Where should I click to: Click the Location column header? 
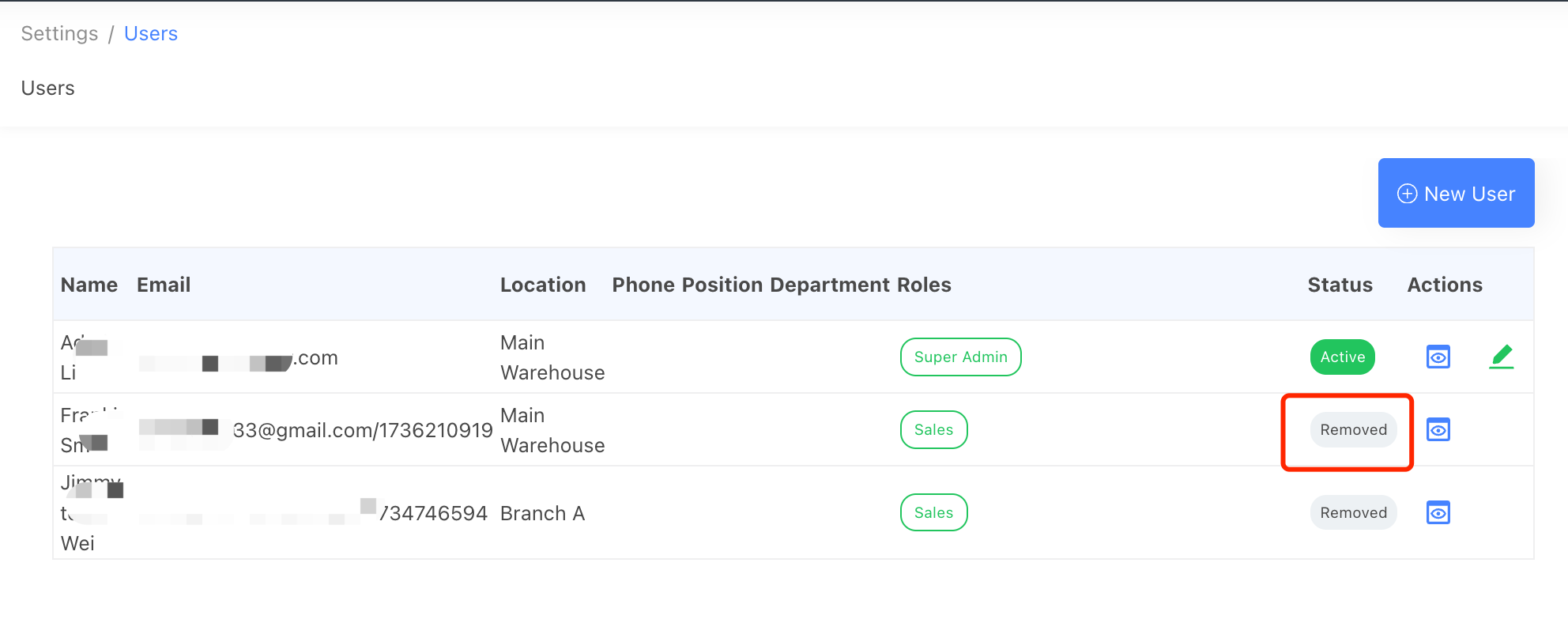543,285
